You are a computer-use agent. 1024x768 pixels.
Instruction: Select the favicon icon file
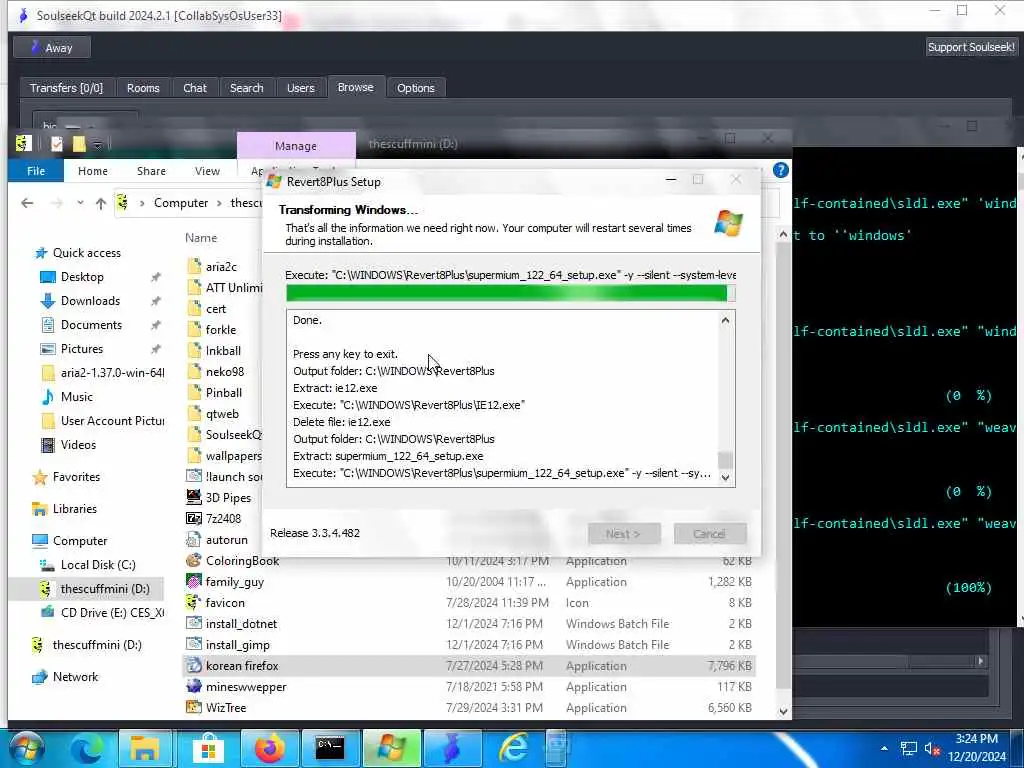pos(193,602)
